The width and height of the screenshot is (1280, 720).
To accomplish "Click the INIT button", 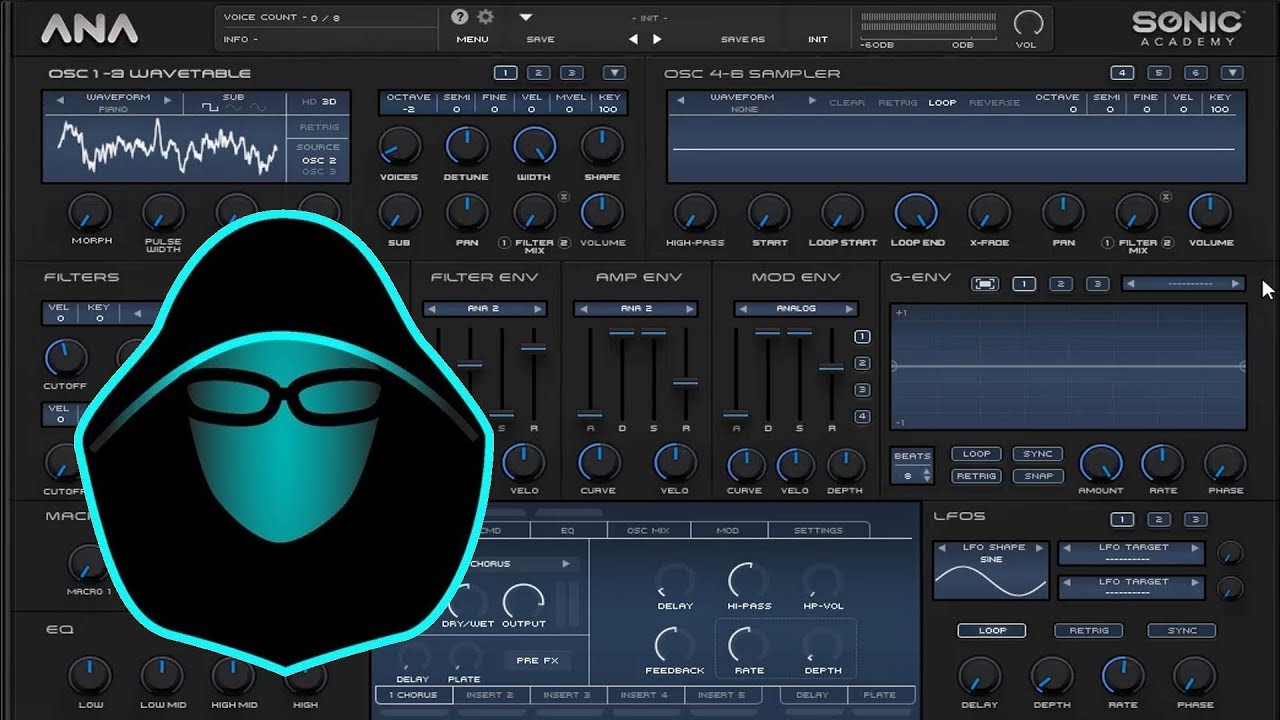I will point(818,39).
